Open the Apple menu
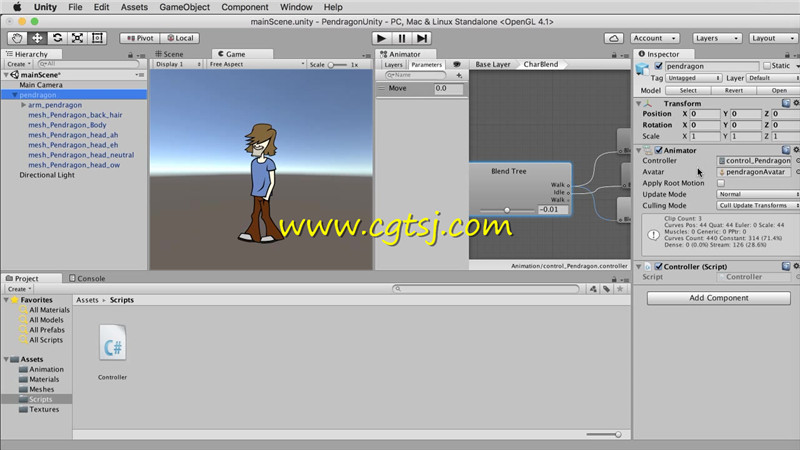This screenshot has width=800, height=450. pyautogui.click(x=17, y=7)
